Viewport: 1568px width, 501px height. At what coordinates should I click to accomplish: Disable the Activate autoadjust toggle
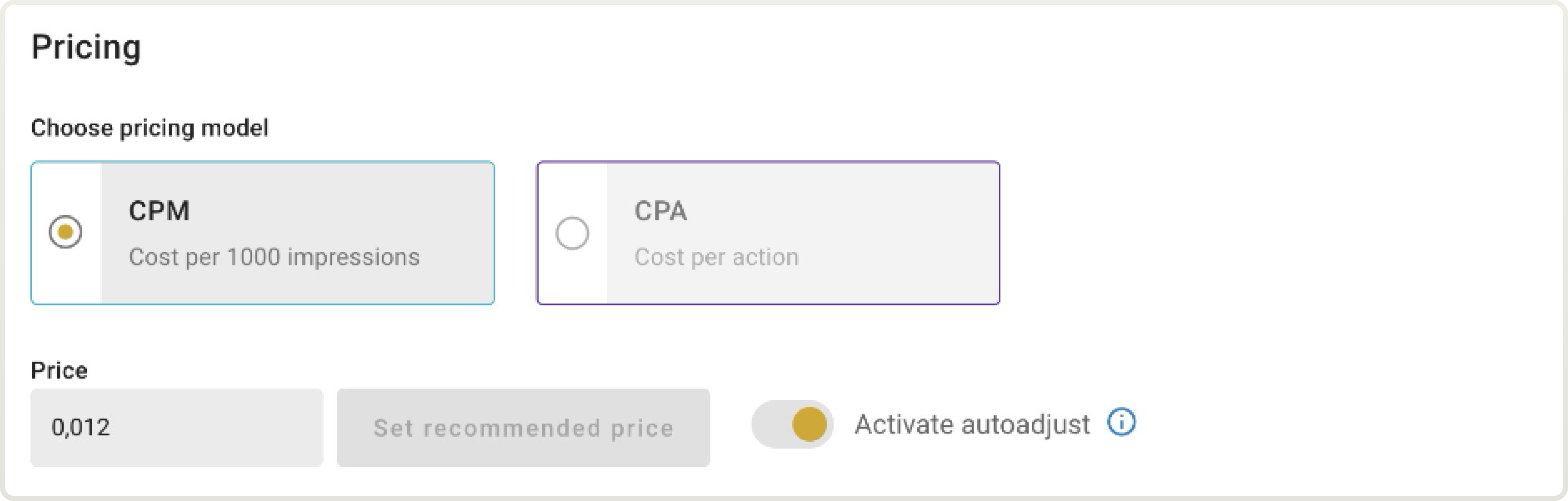[791, 424]
